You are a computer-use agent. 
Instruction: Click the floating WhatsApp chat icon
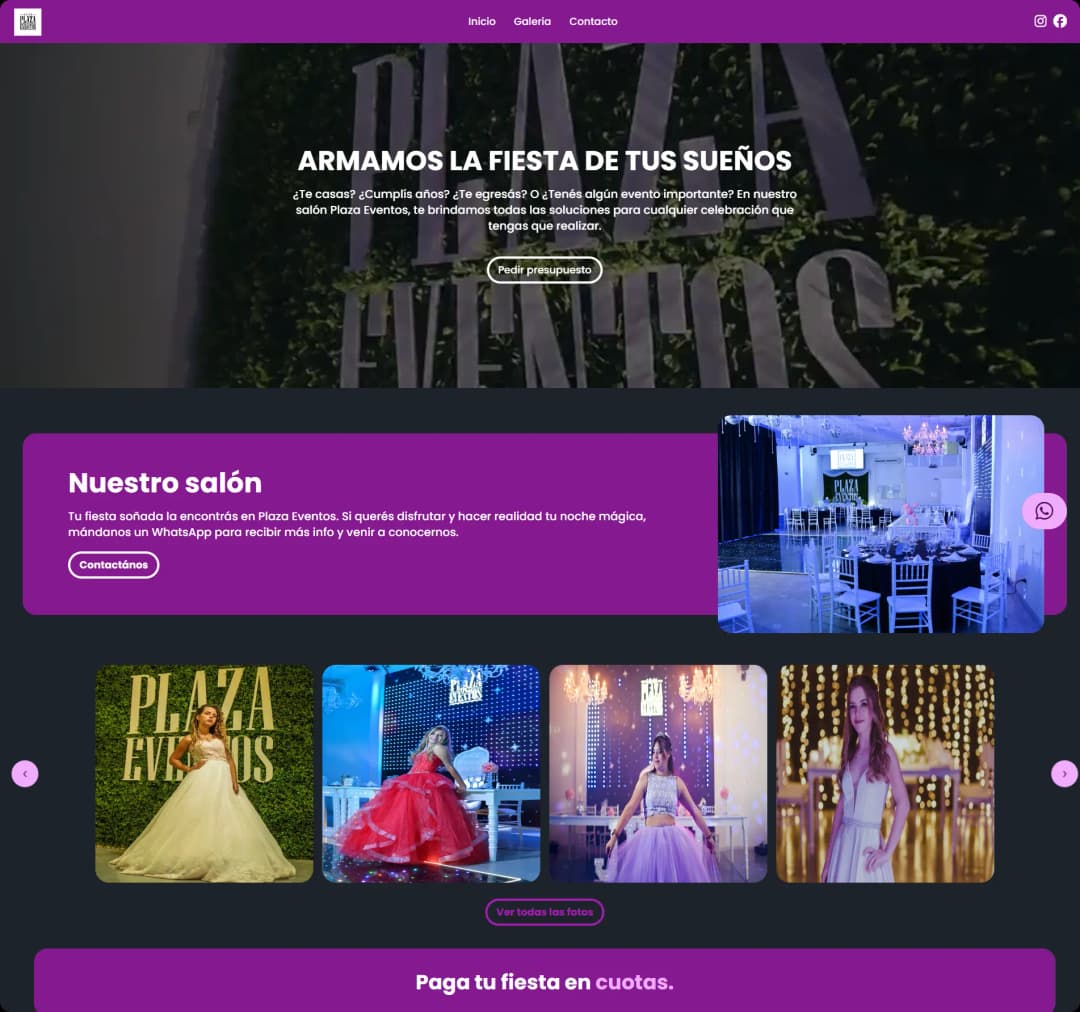(1044, 511)
